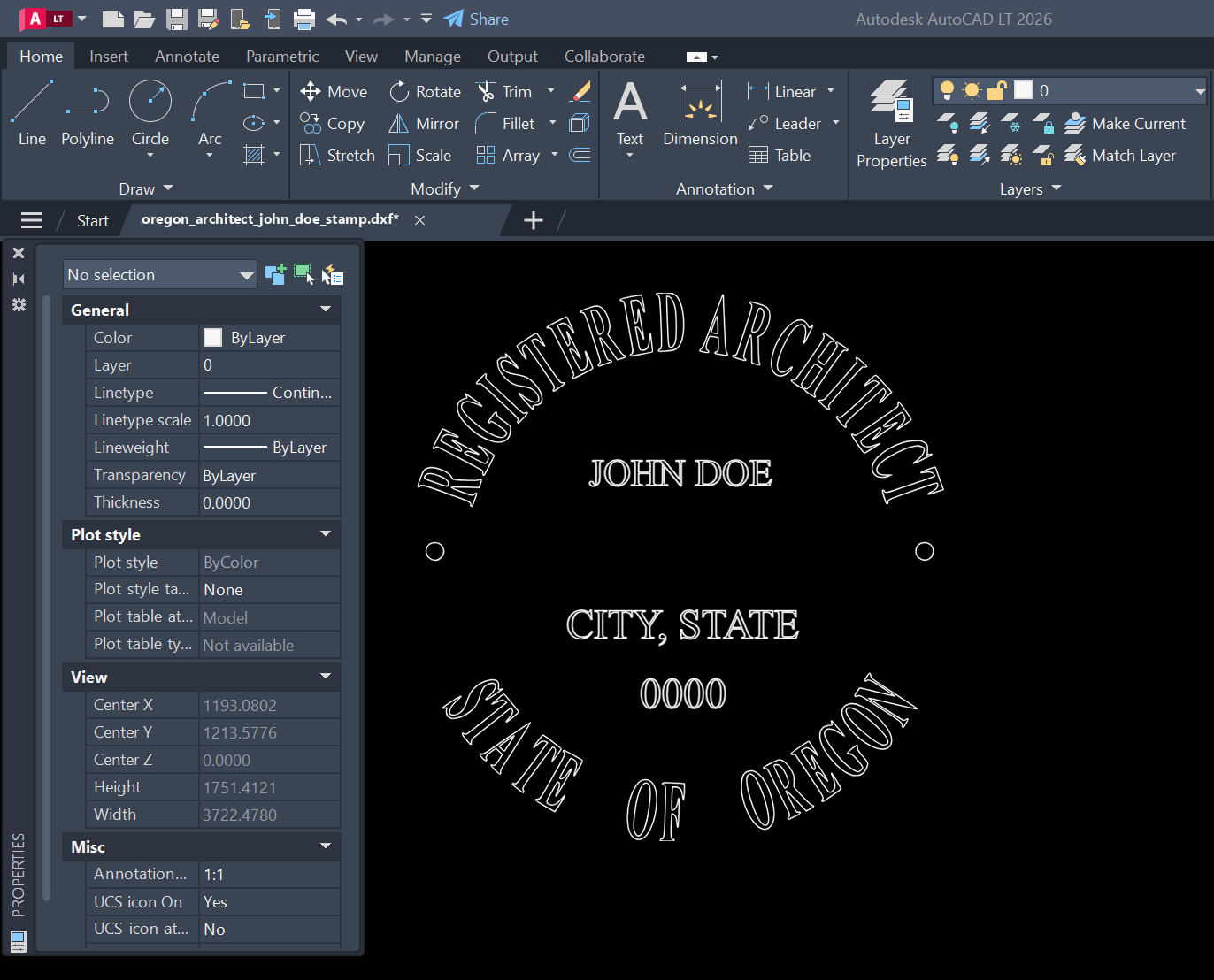
Task: Click Make Current layer button
Action: click(x=1125, y=123)
